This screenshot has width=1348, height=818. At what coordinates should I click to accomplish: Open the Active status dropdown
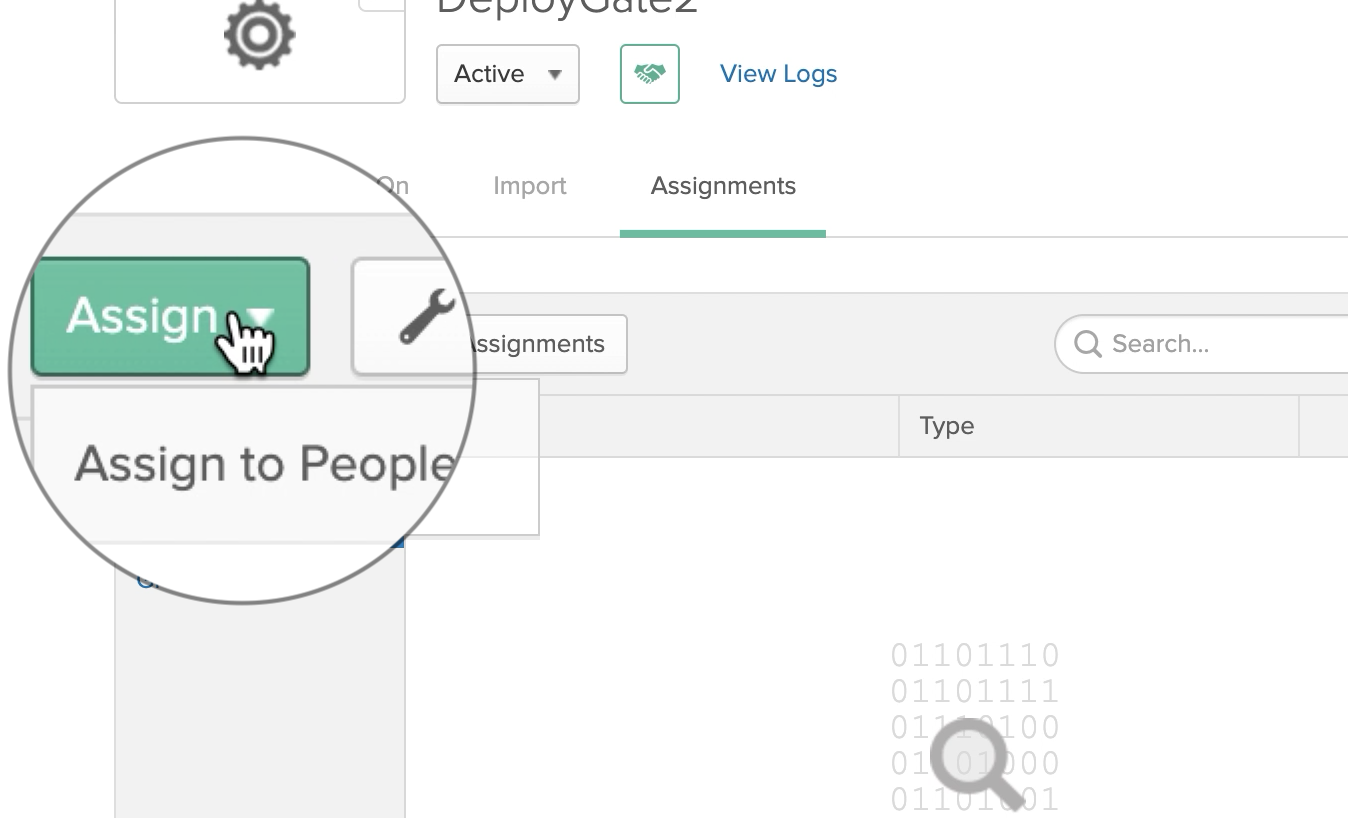(x=507, y=73)
